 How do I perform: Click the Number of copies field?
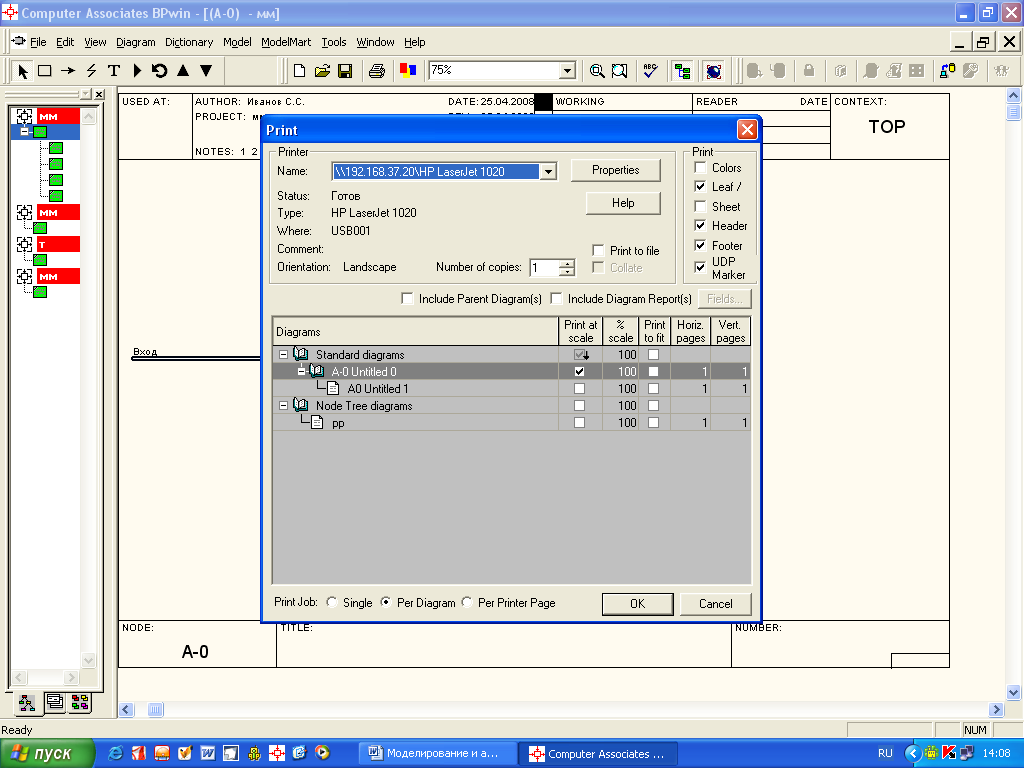coord(545,268)
